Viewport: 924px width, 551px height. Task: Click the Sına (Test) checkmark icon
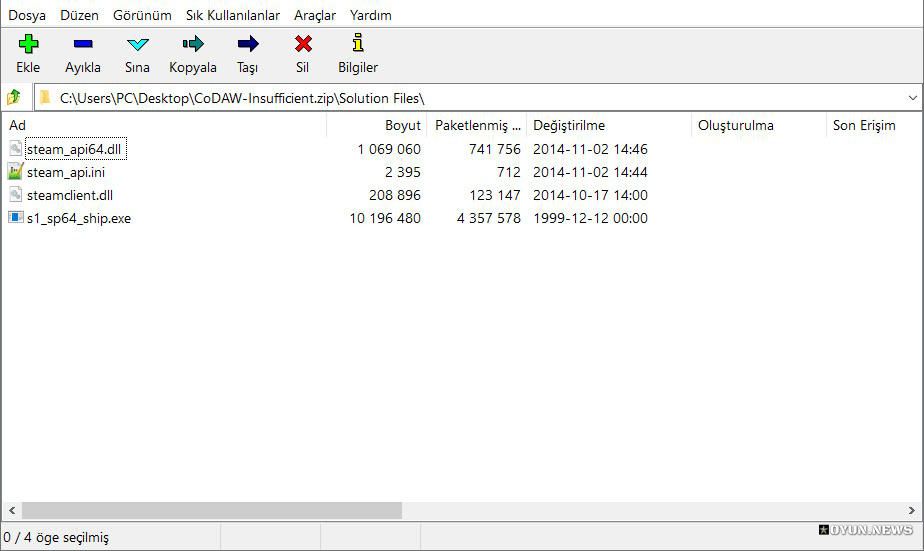click(137, 44)
